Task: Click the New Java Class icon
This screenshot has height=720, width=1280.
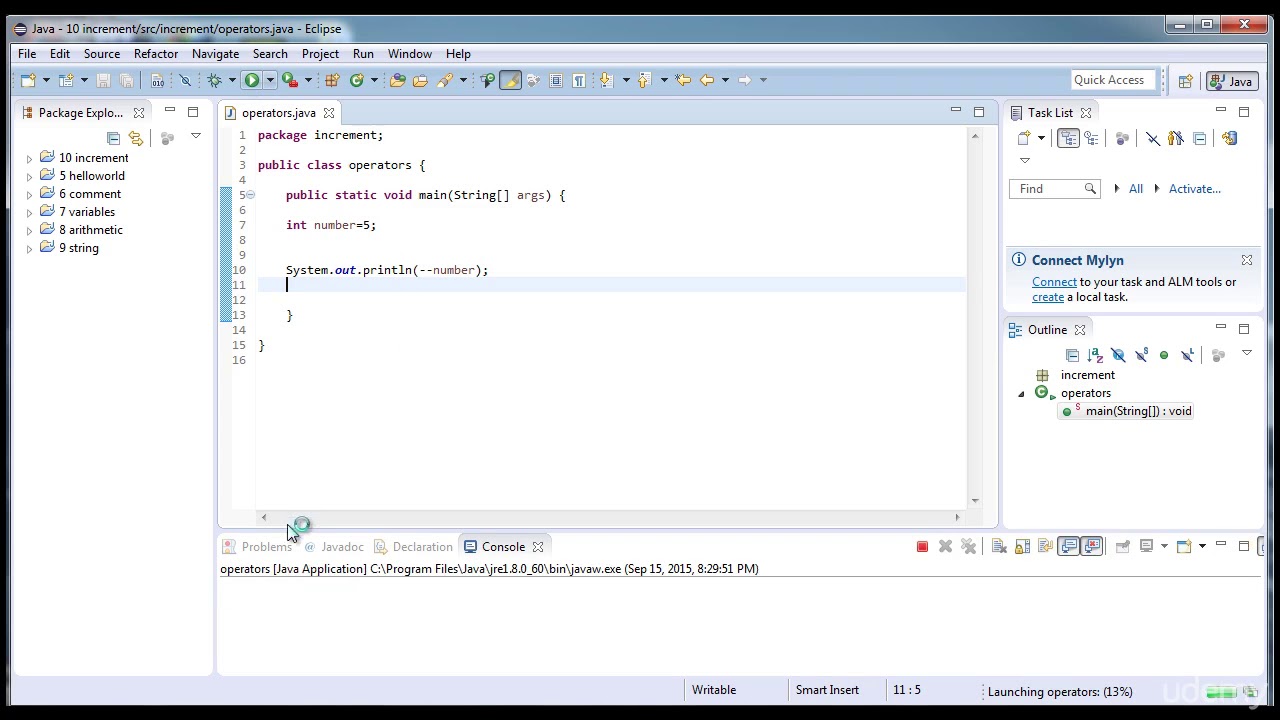Action: (x=357, y=80)
